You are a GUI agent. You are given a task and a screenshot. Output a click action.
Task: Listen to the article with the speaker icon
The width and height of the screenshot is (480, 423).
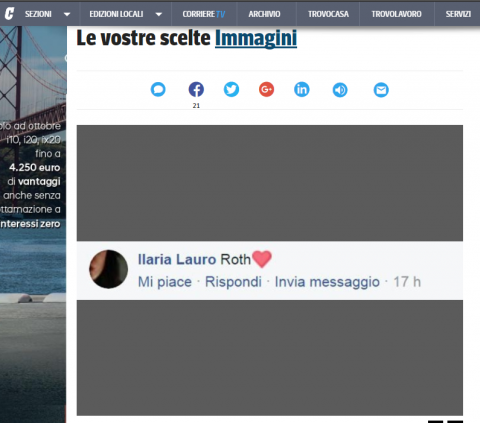pos(340,90)
